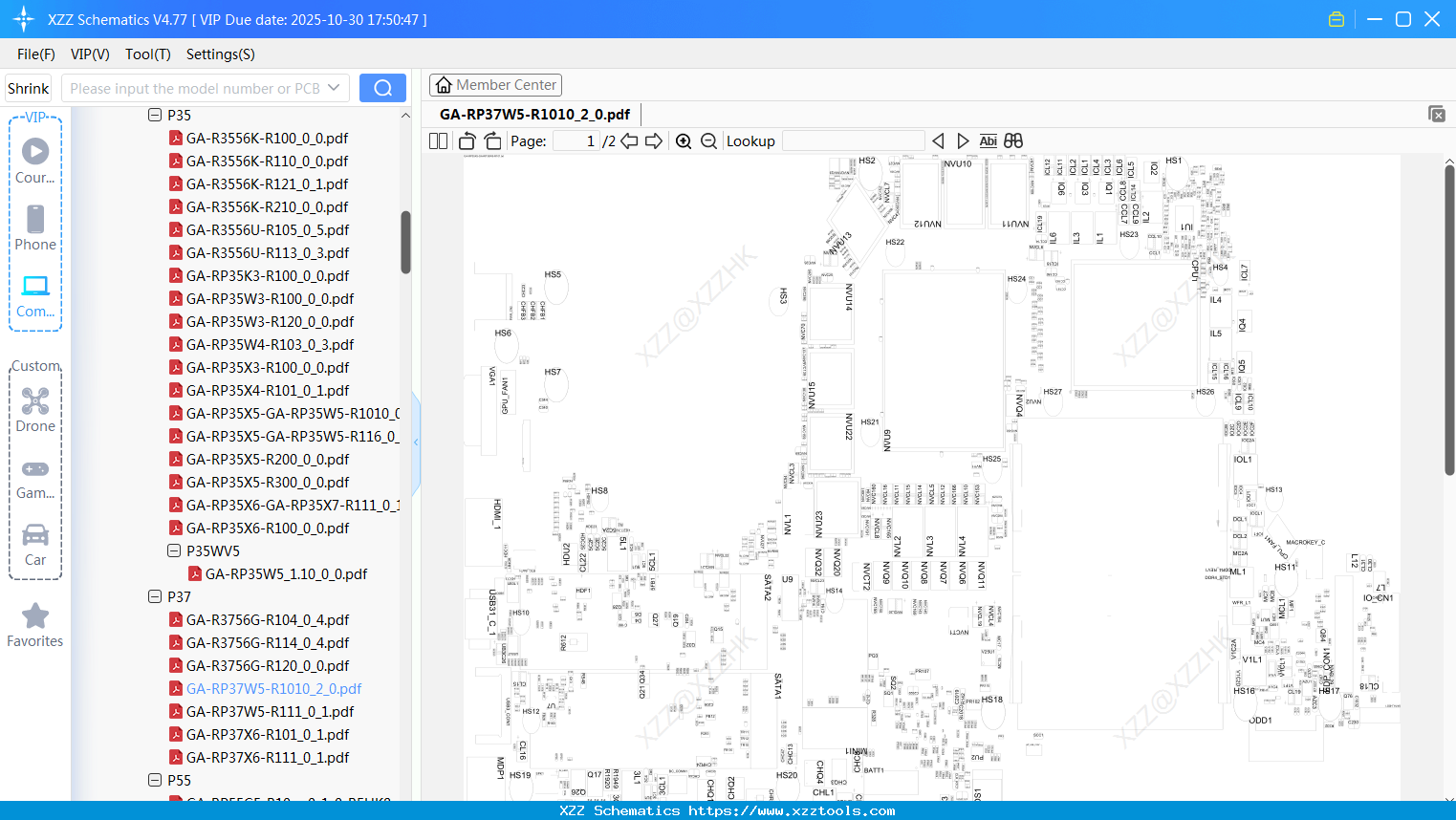Click the blue search button
Viewport: 1456px width, 820px height.
coord(382,88)
